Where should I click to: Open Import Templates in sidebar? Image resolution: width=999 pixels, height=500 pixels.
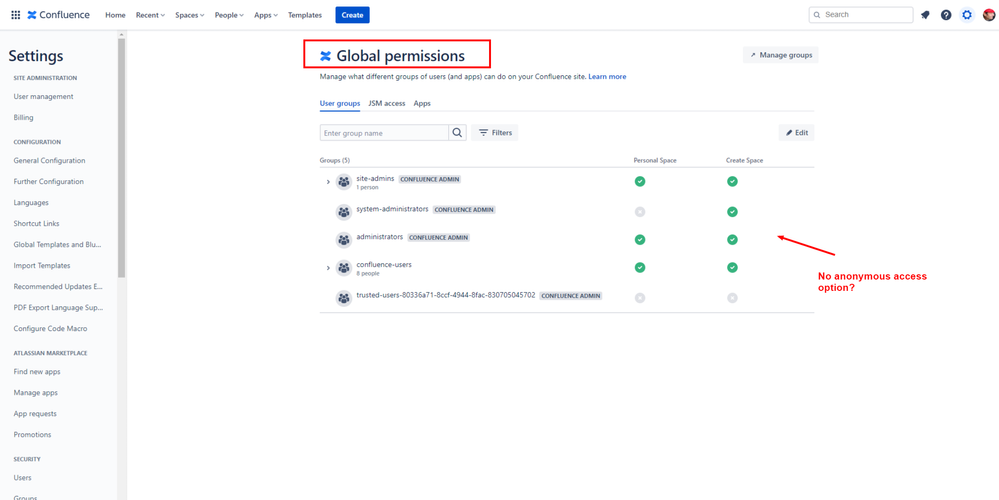(42, 266)
